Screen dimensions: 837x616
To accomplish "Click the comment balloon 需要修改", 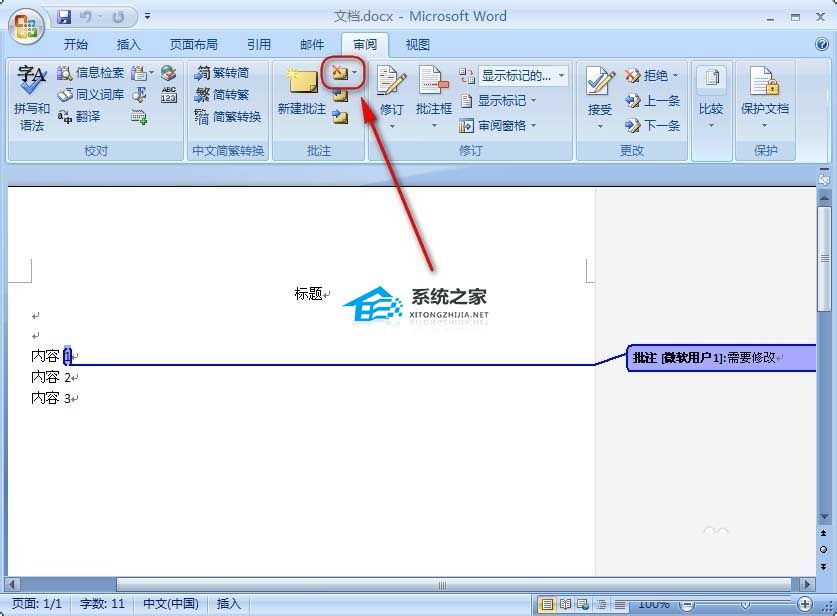I will point(722,358).
